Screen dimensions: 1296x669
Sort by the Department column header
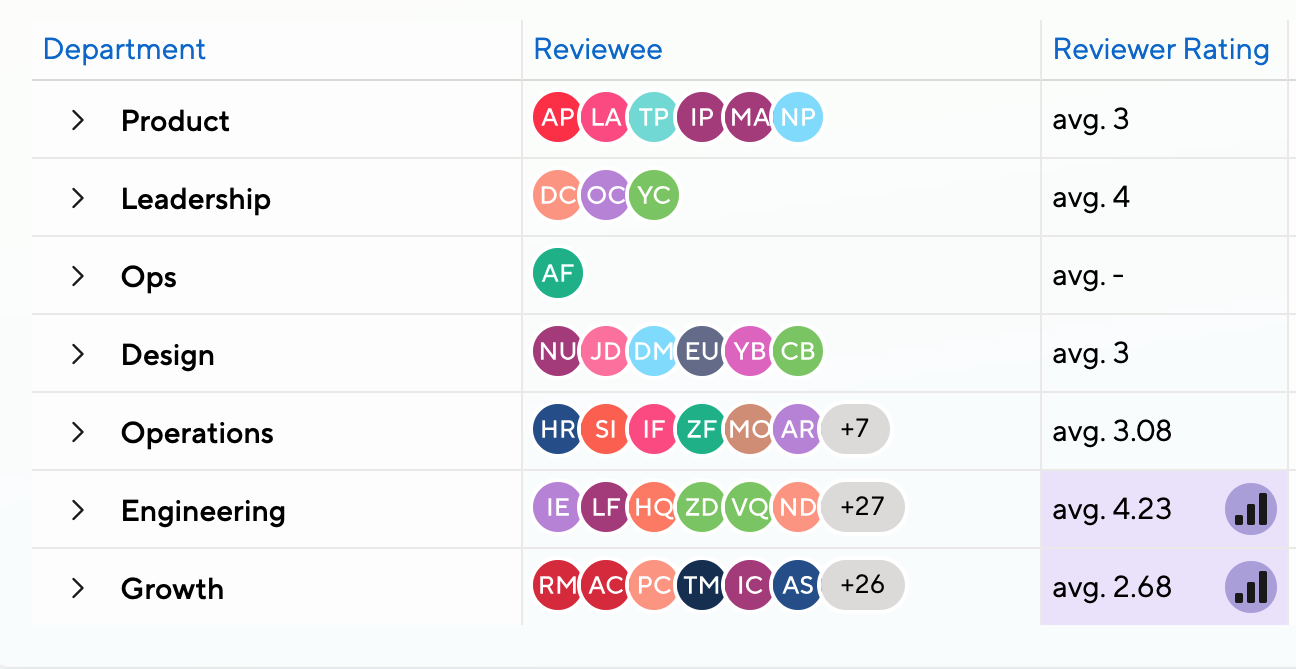click(x=125, y=49)
